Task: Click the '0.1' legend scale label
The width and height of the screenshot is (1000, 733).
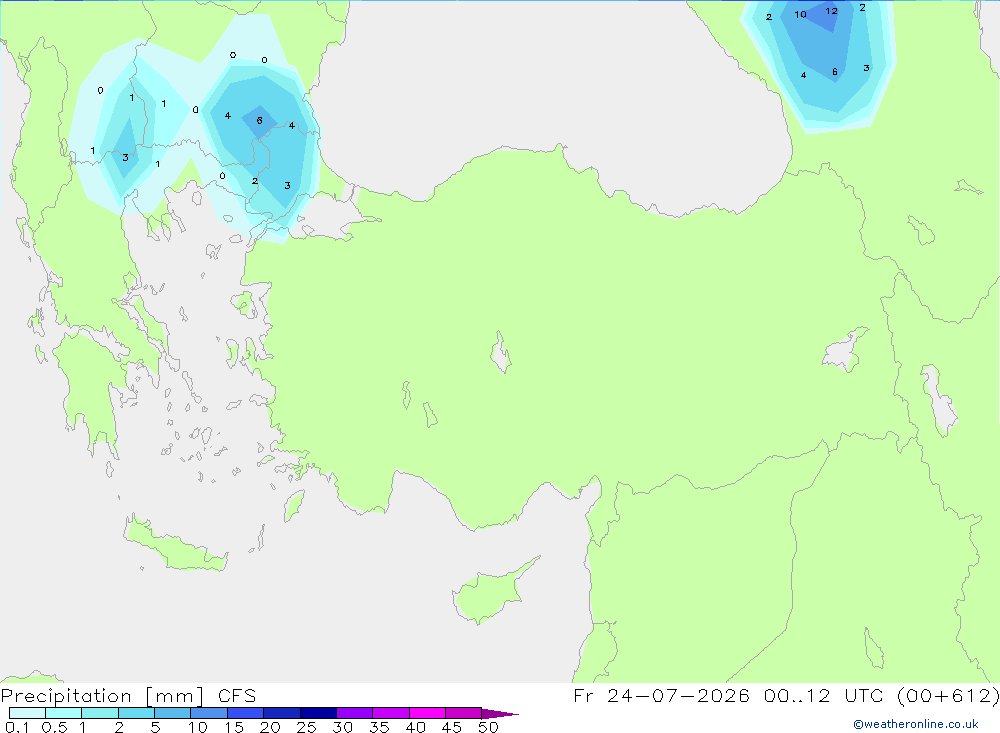Action: (17, 727)
